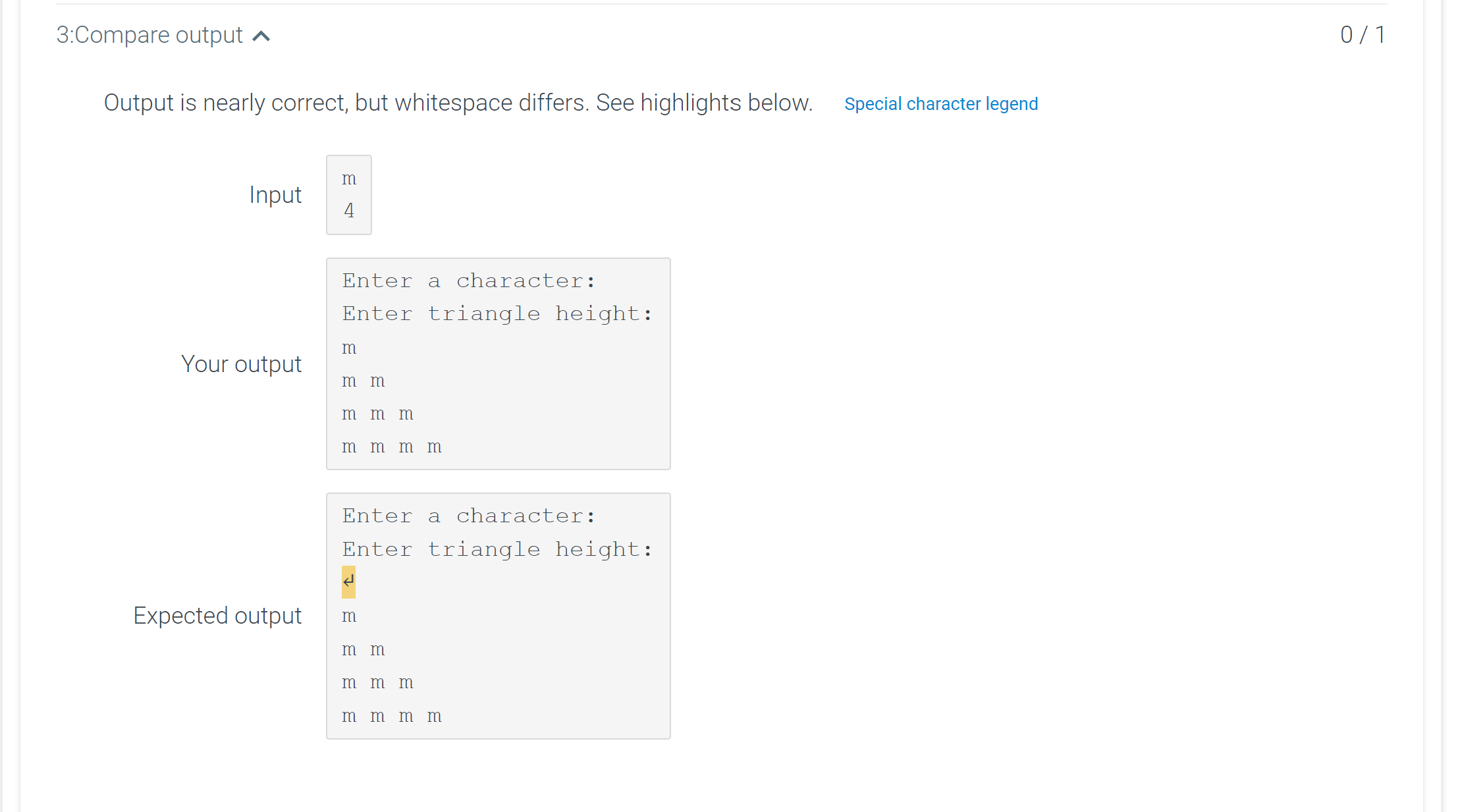Click "Enter triangle height:" in Your output
The height and width of the screenshot is (812, 1458).
[x=497, y=314]
